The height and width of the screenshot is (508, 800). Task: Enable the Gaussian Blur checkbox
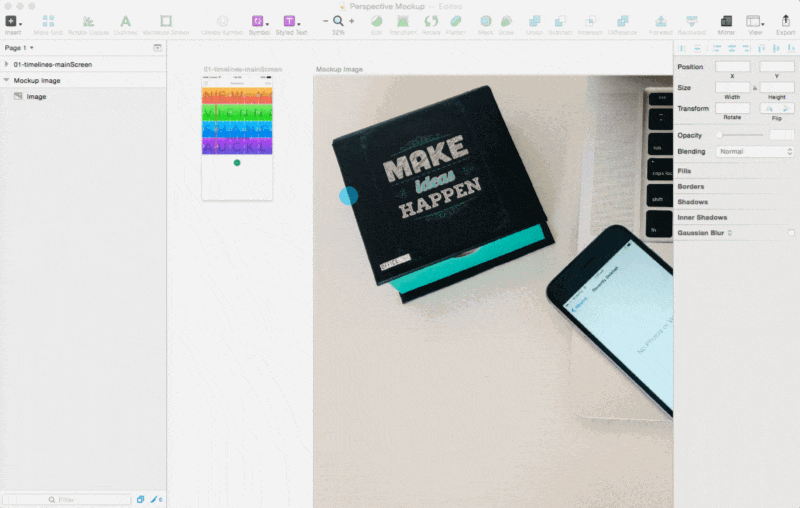click(791, 233)
